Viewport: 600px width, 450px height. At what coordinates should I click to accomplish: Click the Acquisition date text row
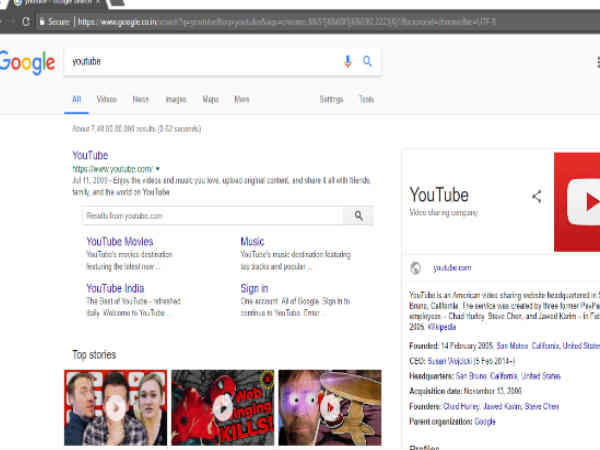pyautogui.click(x=465, y=391)
